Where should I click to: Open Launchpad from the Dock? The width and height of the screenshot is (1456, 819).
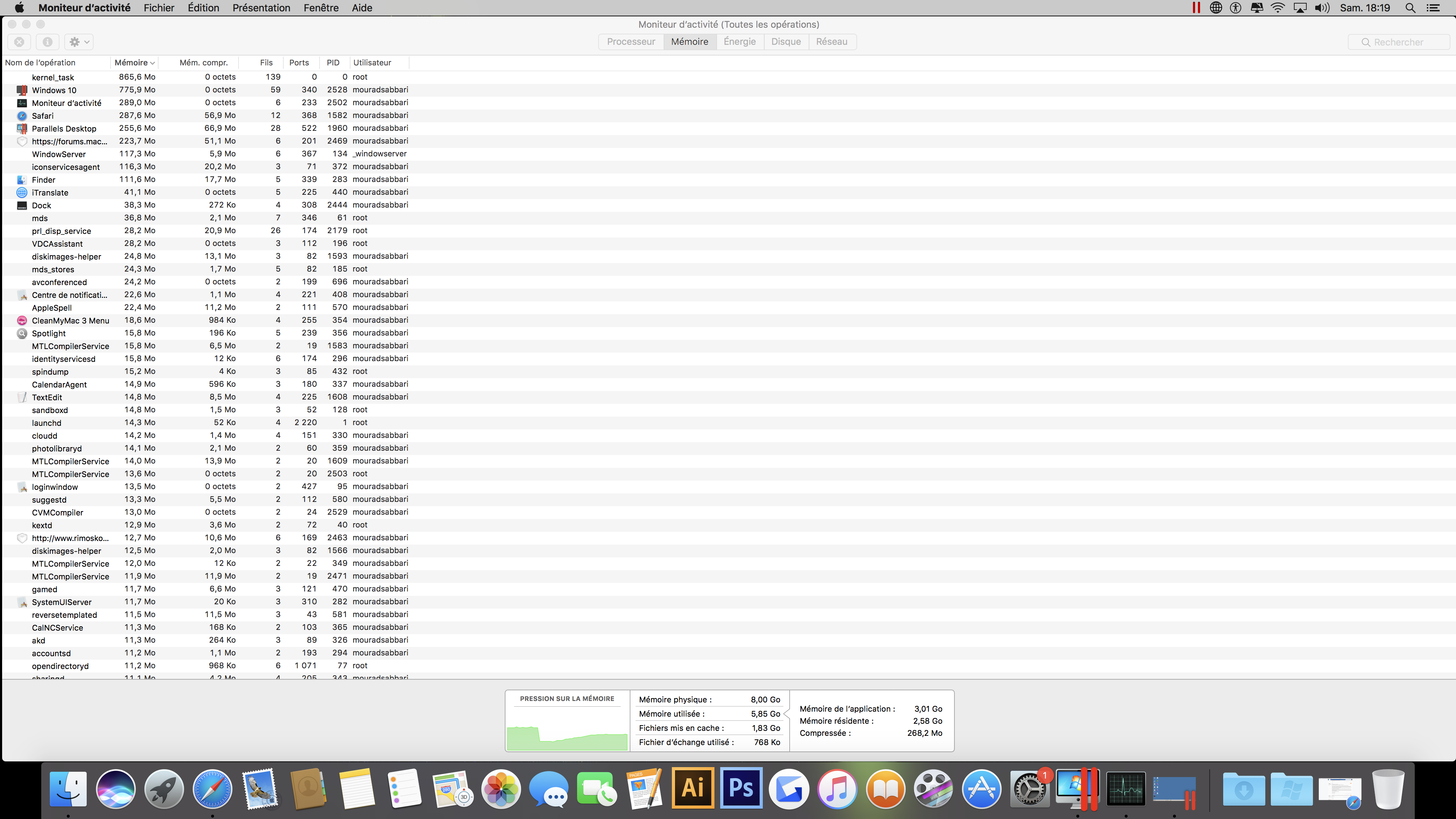tap(164, 788)
